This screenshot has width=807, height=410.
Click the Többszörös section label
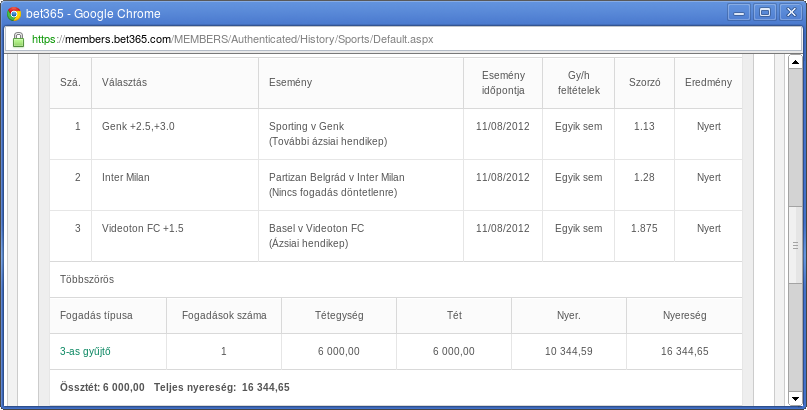tap(87, 280)
